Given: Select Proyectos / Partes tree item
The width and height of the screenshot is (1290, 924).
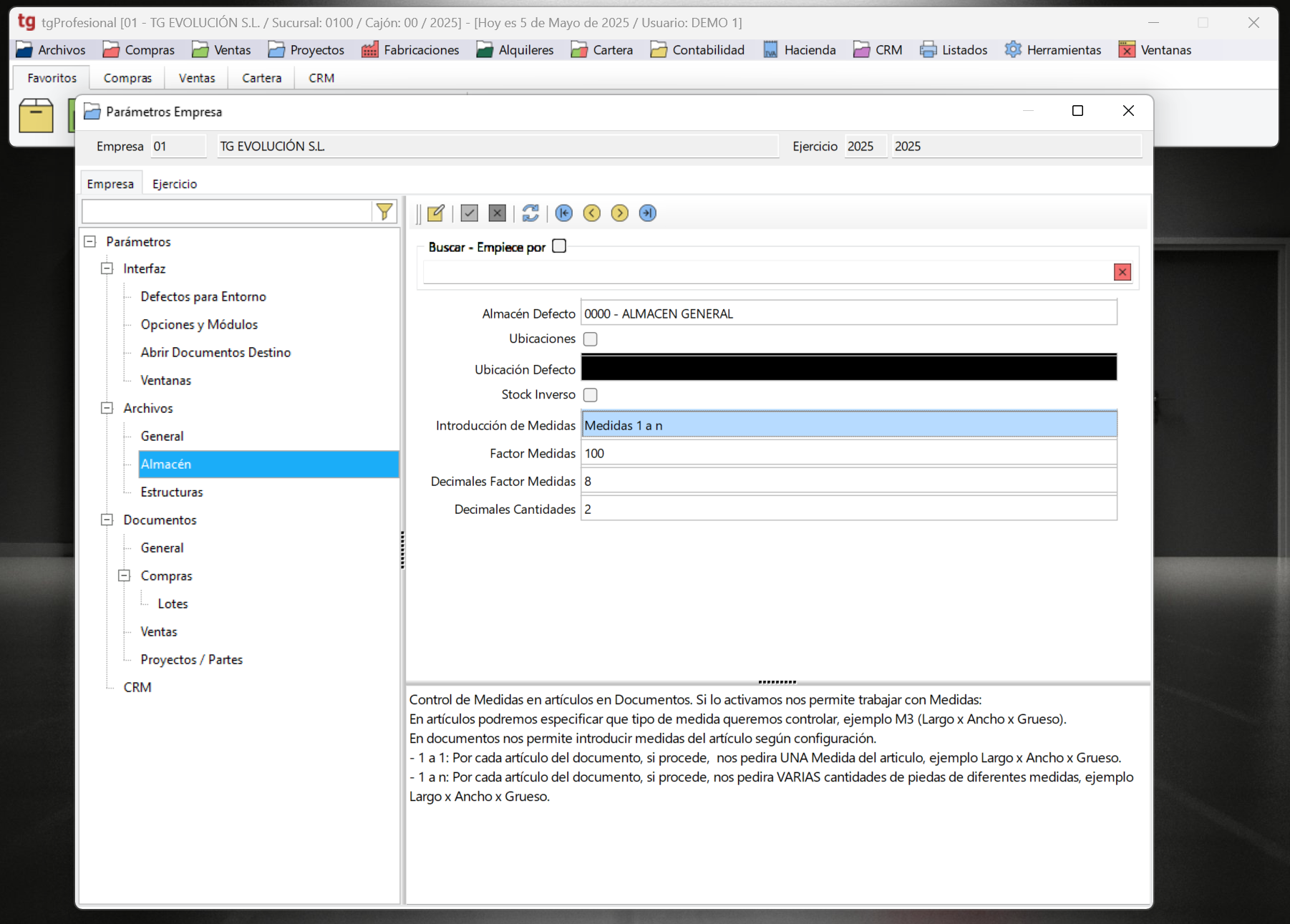Looking at the screenshot, I should point(192,659).
